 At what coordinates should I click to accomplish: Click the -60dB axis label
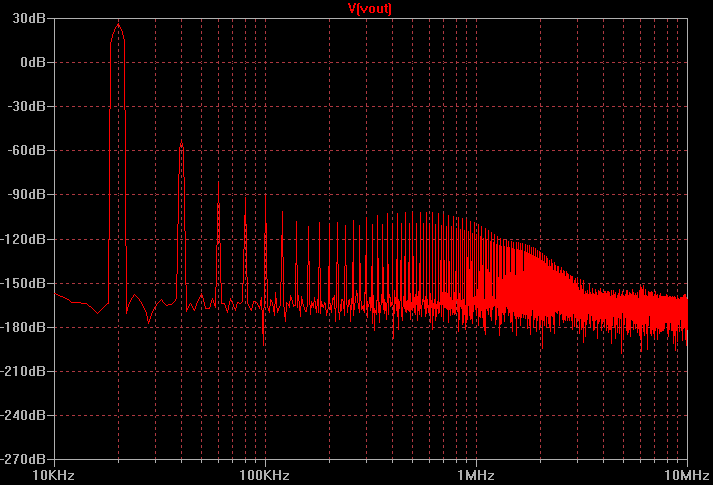point(27,150)
